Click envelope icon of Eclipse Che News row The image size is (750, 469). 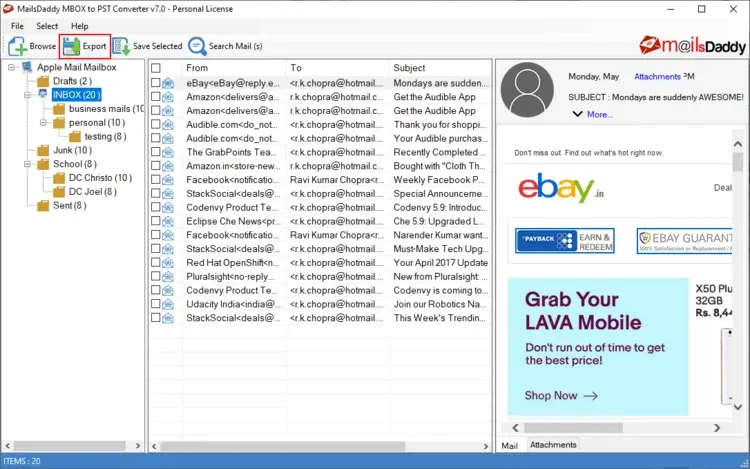[167, 221]
